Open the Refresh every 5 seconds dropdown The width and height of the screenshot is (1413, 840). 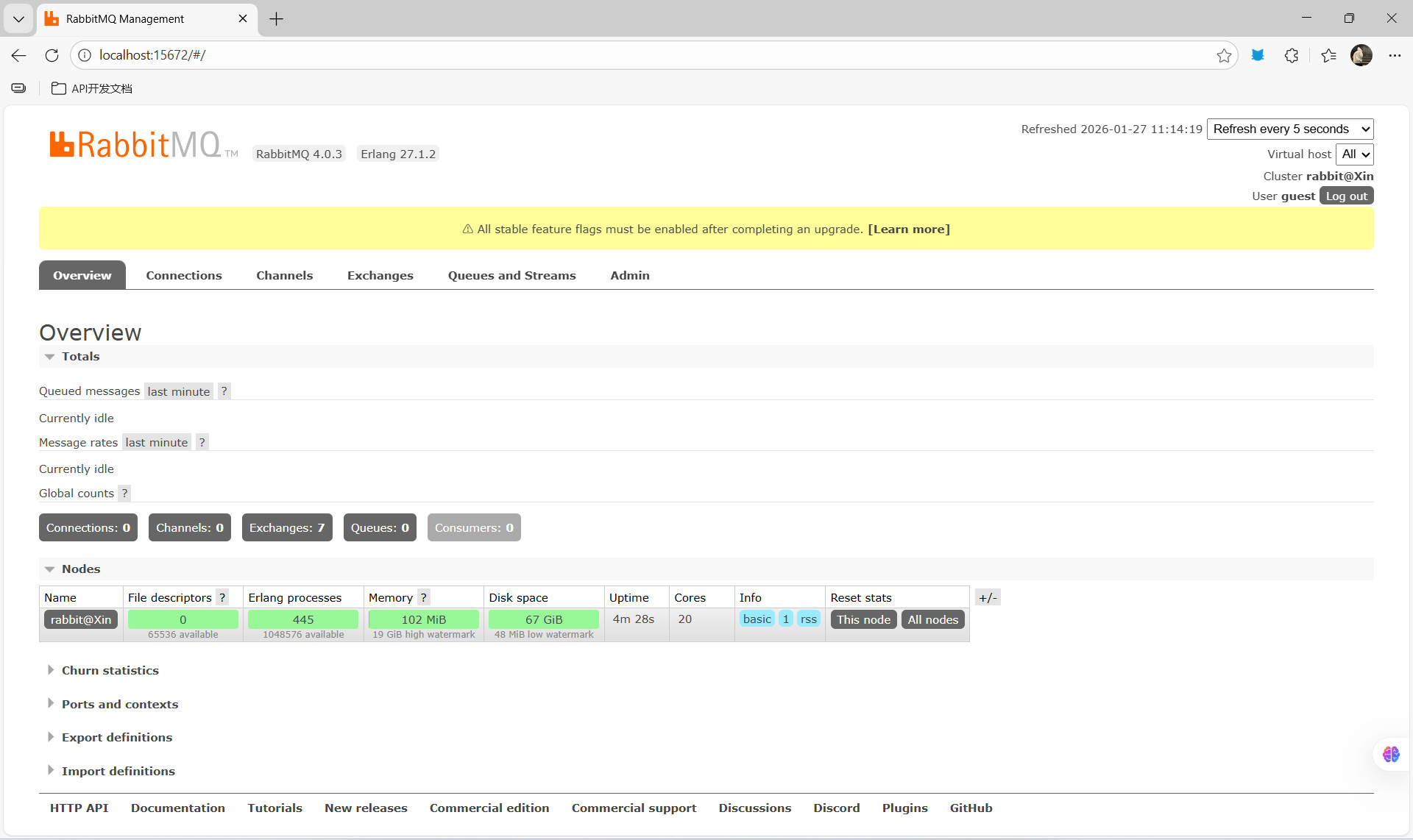point(1289,129)
